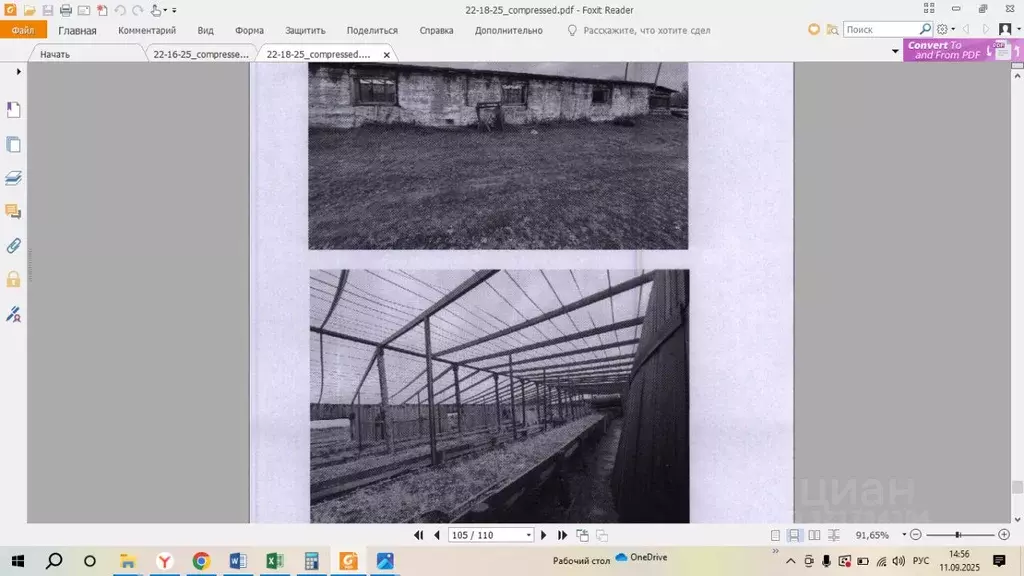
Task: Open the Комментарий ribbon tab
Action: click(147, 31)
